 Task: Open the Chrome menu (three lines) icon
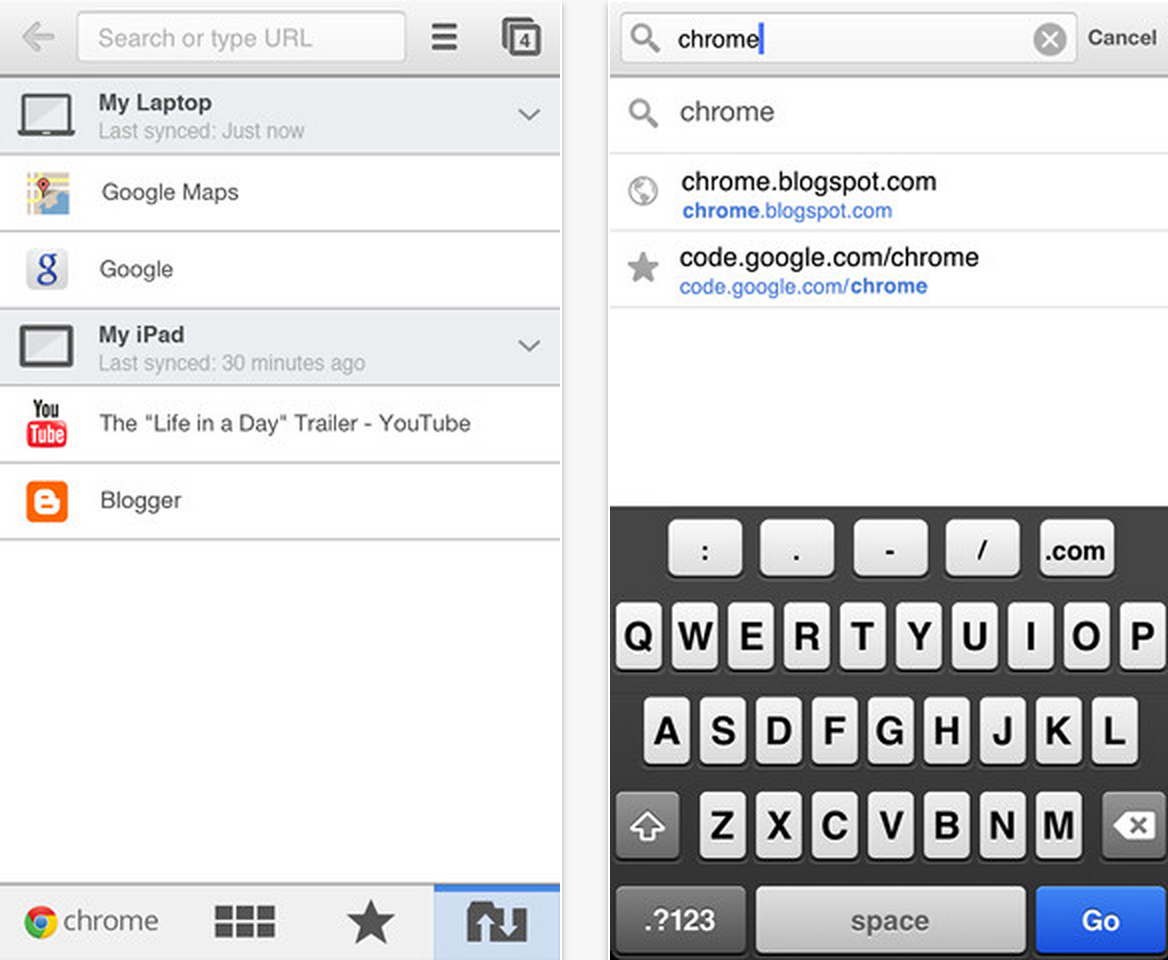point(444,36)
